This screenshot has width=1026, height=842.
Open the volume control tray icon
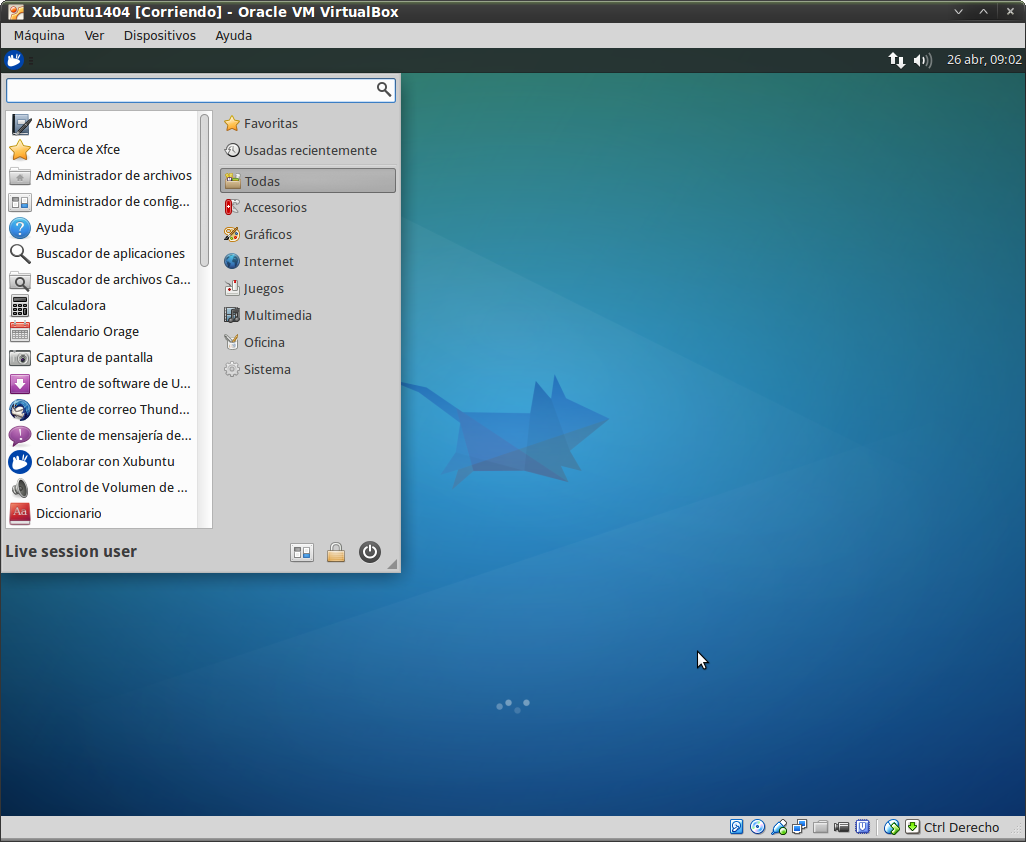[x=923, y=60]
